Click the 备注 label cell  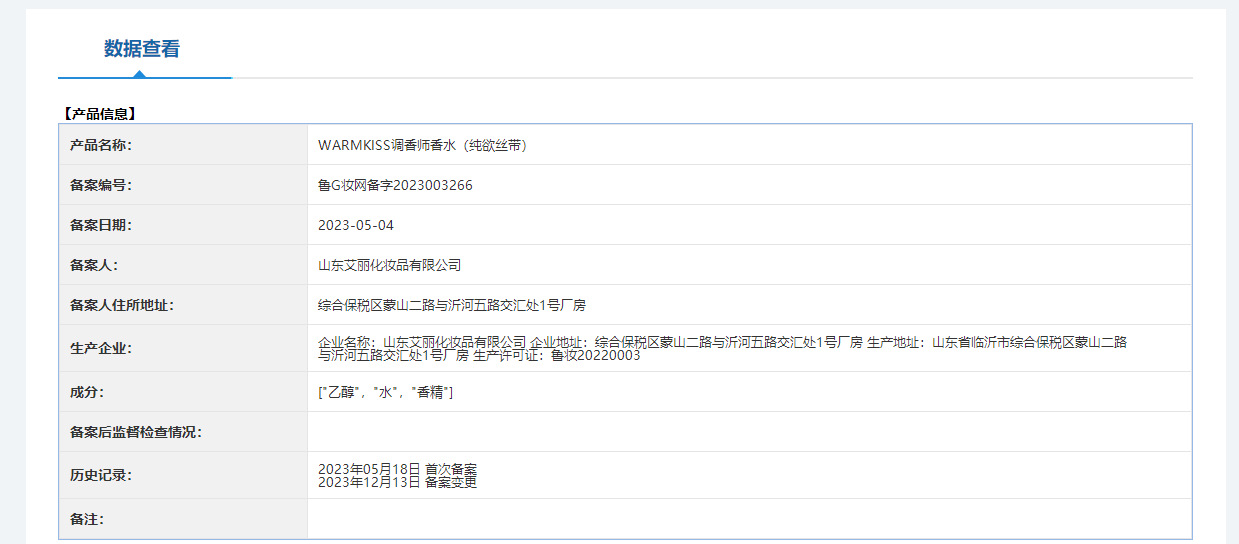coord(183,519)
